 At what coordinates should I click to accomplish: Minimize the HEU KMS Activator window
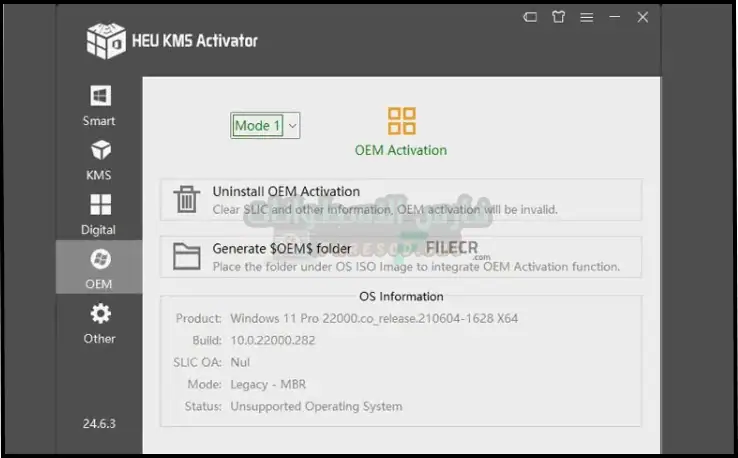pos(615,17)
